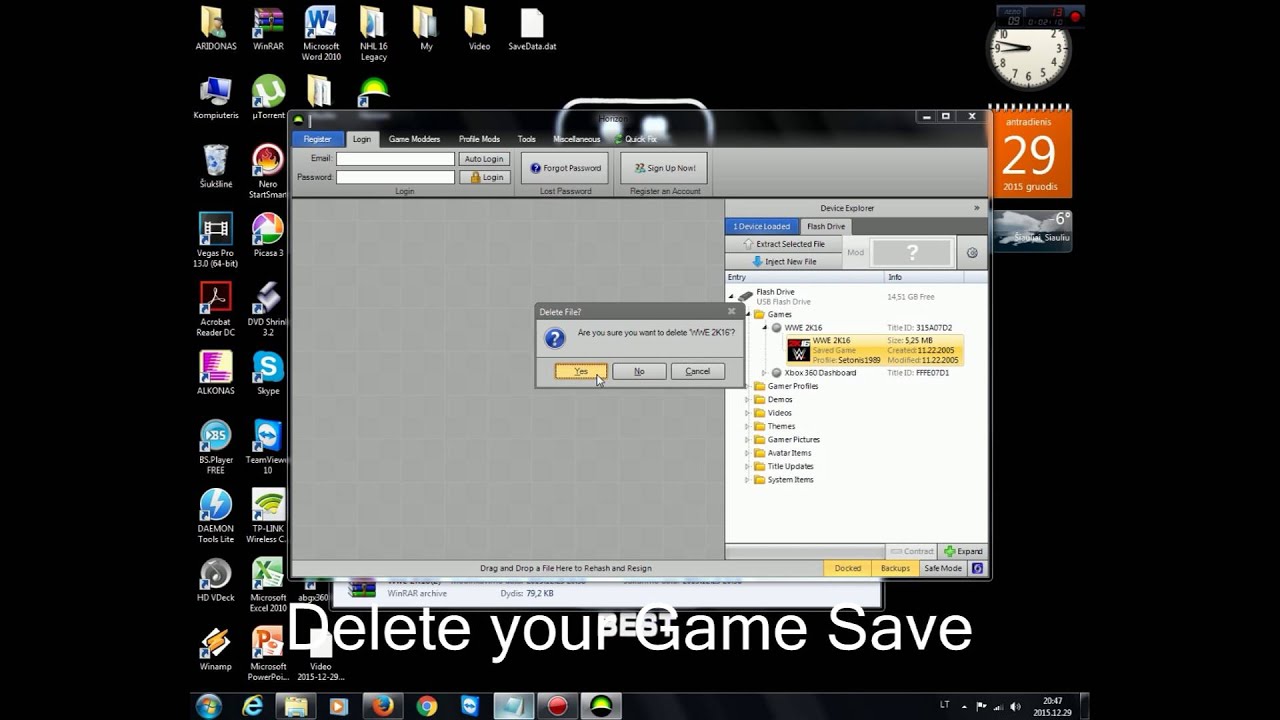Collapse the Device Explorer panel with chevrons

tap(977, 208)
